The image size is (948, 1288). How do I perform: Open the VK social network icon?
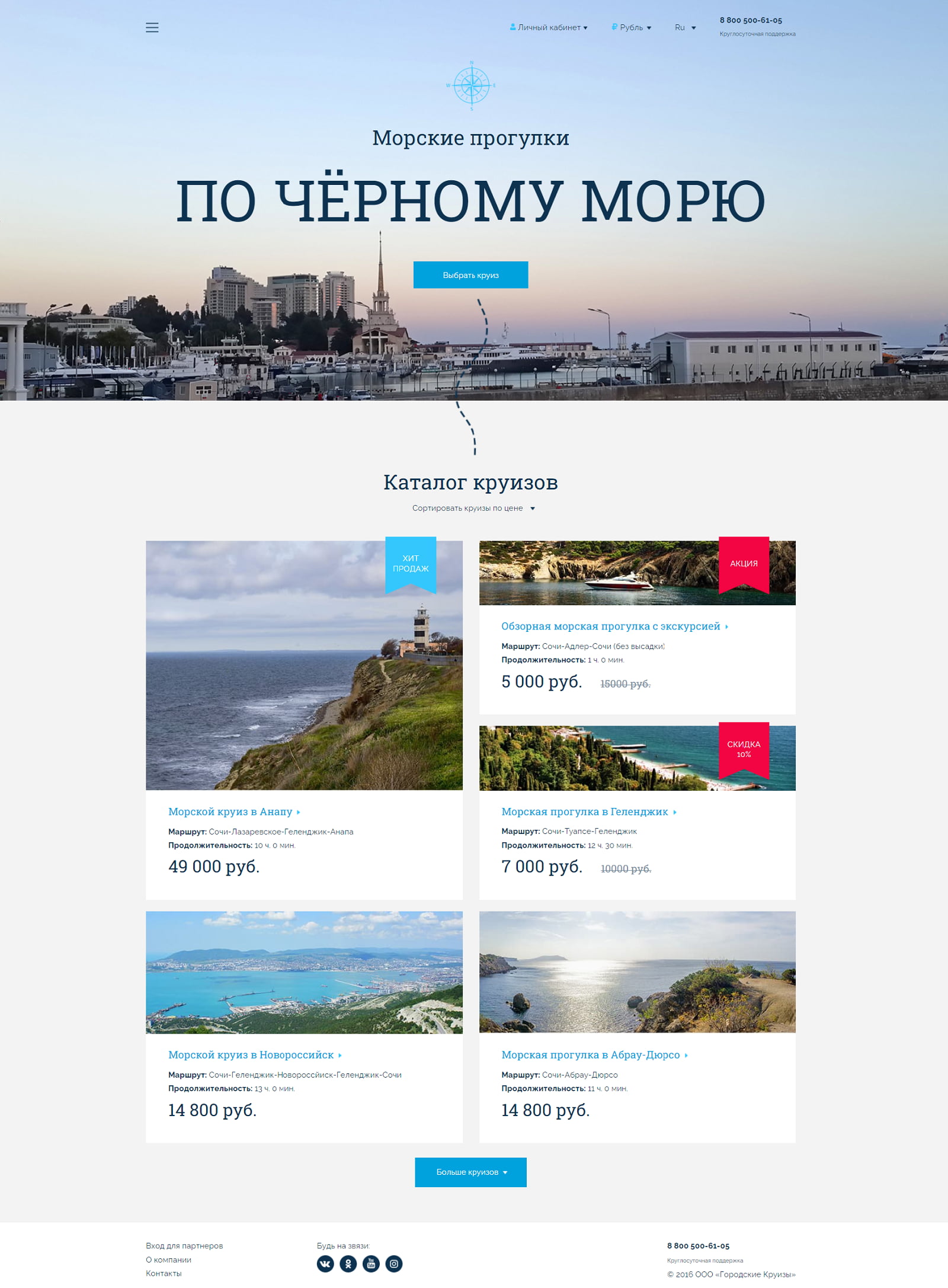[325, 1264]
